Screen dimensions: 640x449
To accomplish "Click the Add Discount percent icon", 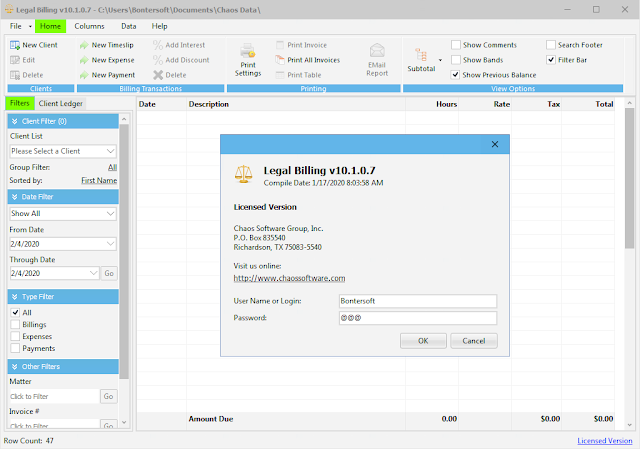I will tap(158, 60).
